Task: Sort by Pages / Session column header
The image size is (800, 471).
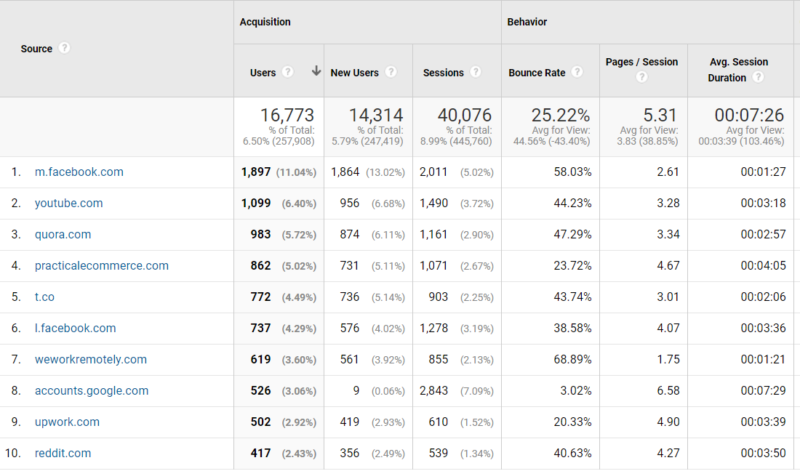Action: tap(642, 62)
